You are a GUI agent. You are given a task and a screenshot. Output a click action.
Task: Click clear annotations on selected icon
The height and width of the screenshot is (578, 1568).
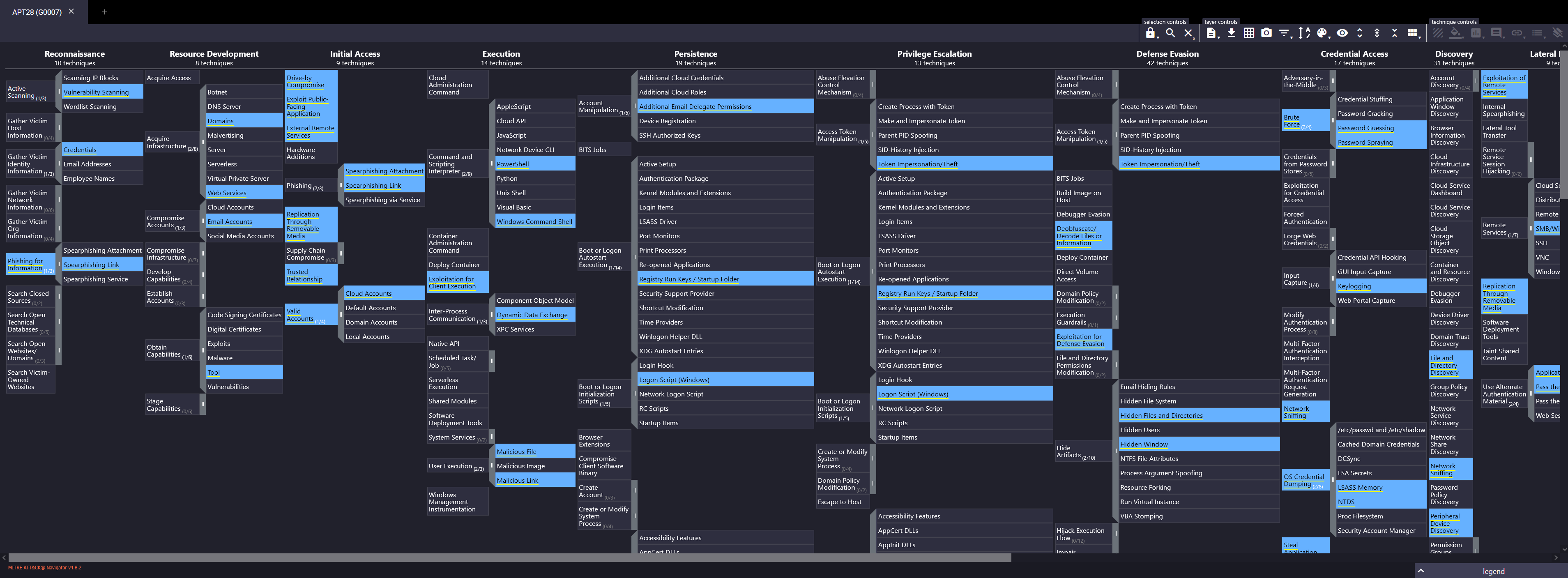[1558, 33]
